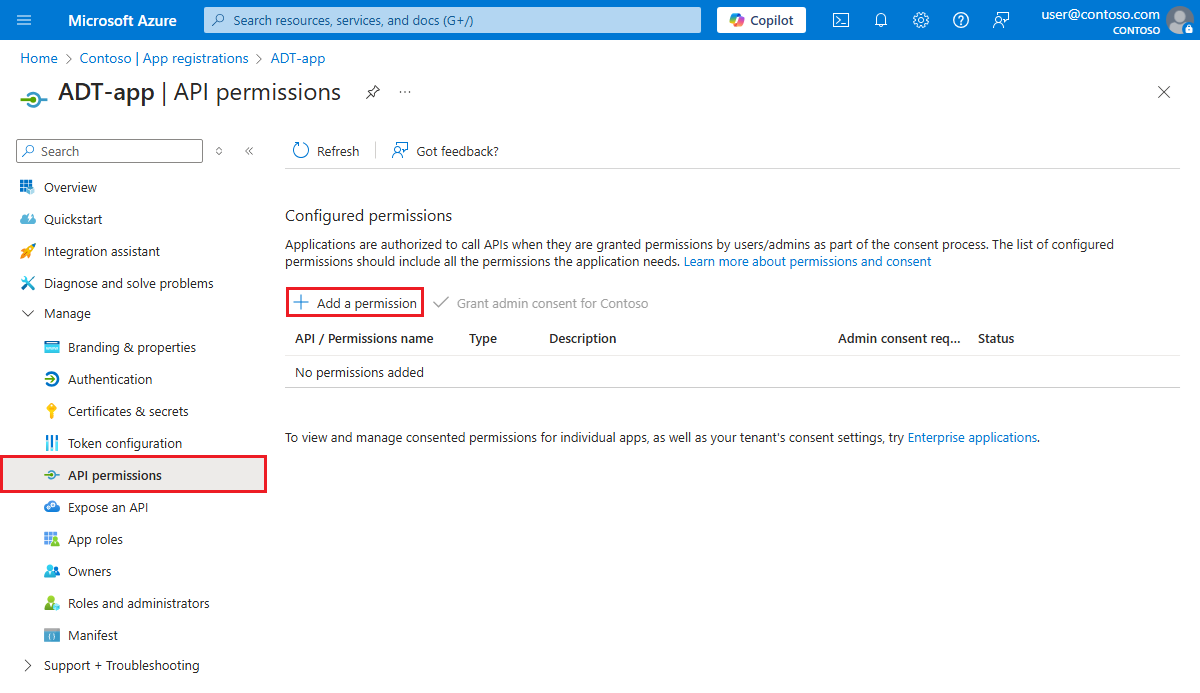Go to Certificates & secrets
The image size is (1200, 693).
(x=128, y=412)
